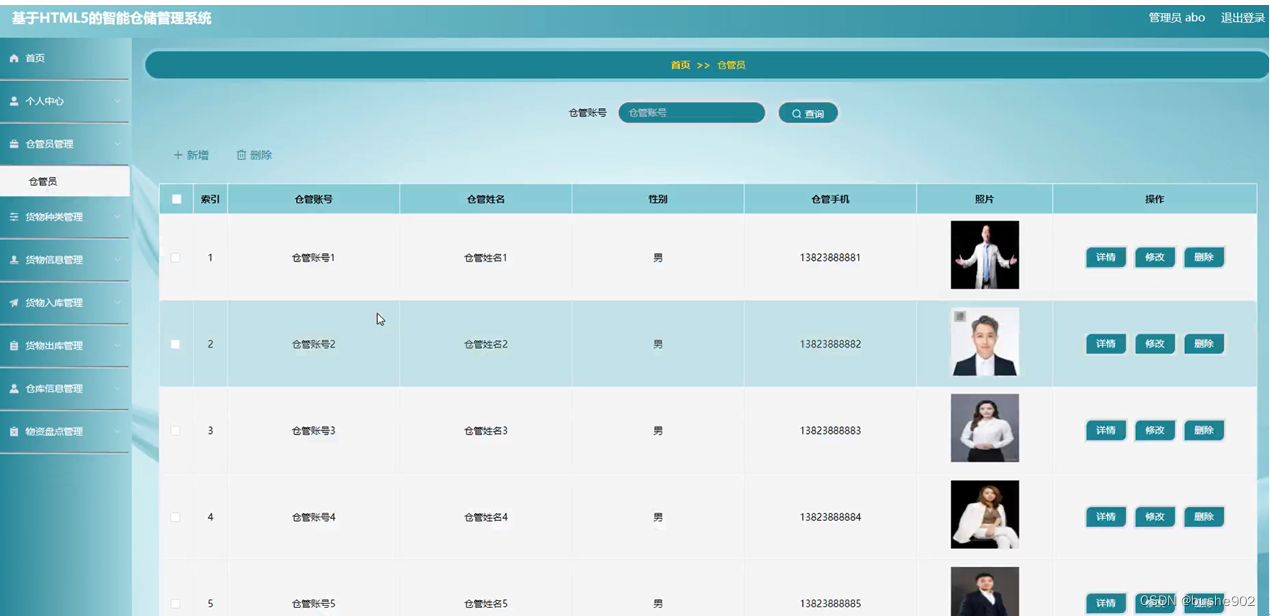Click the person icon beside 个人中心
The width and height of the screenshot is (1270, 616).
pos(14,102)
